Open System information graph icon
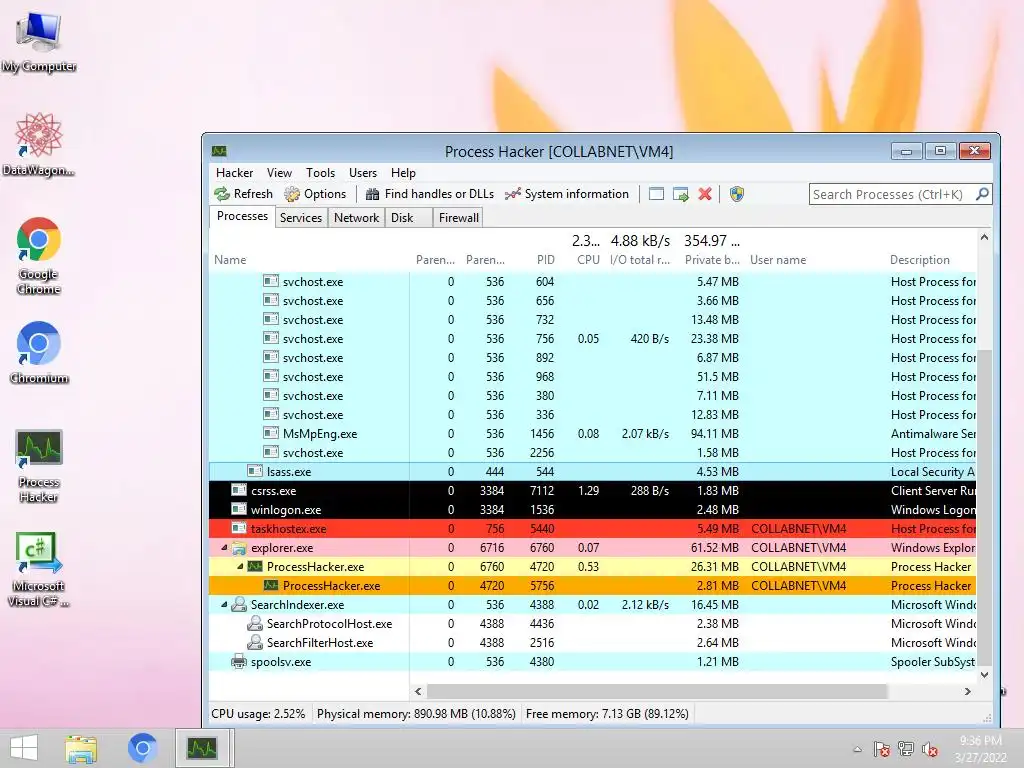 (x=513, y=194)
